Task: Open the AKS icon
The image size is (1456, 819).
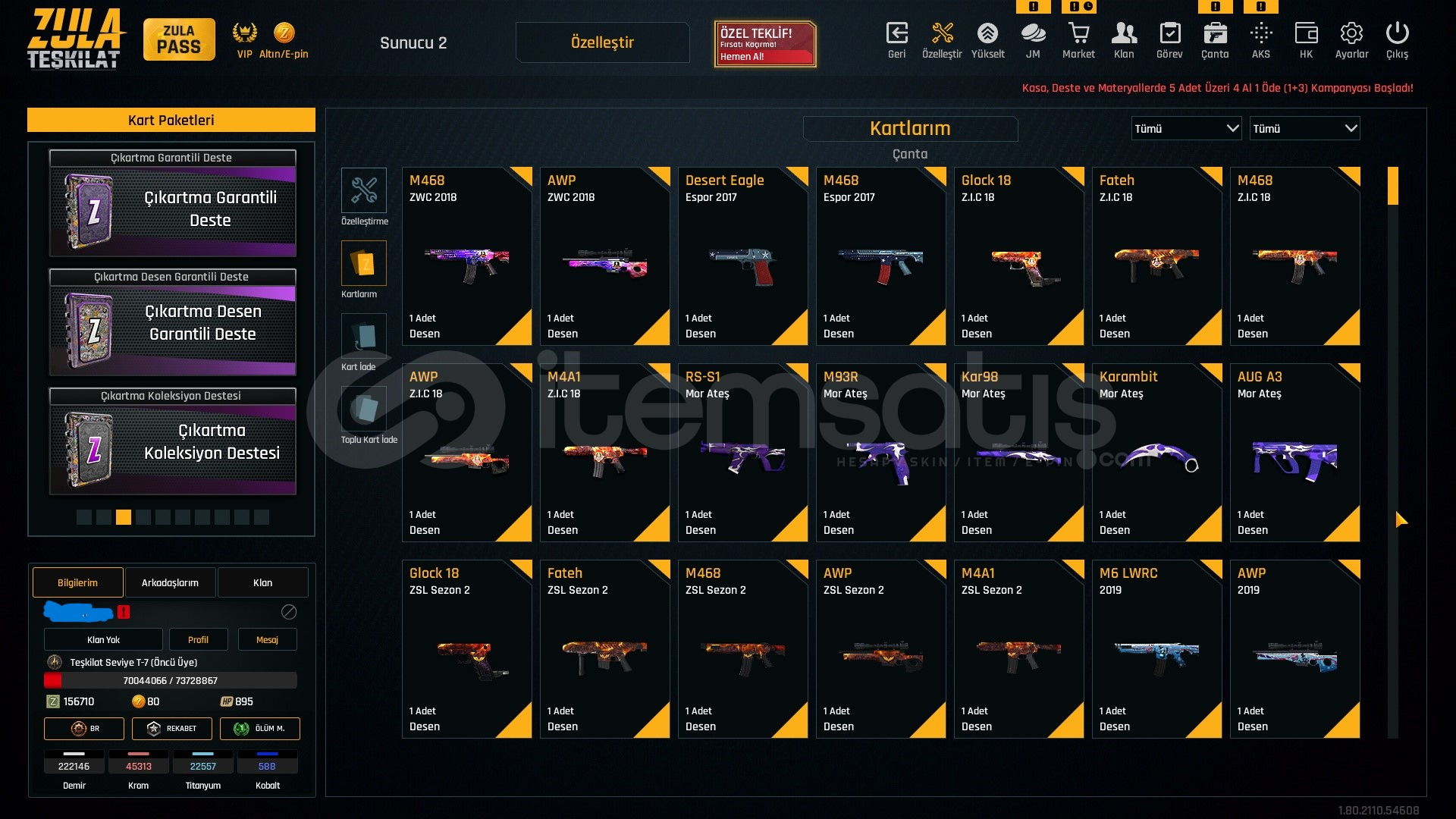Action: [1260, 33]
